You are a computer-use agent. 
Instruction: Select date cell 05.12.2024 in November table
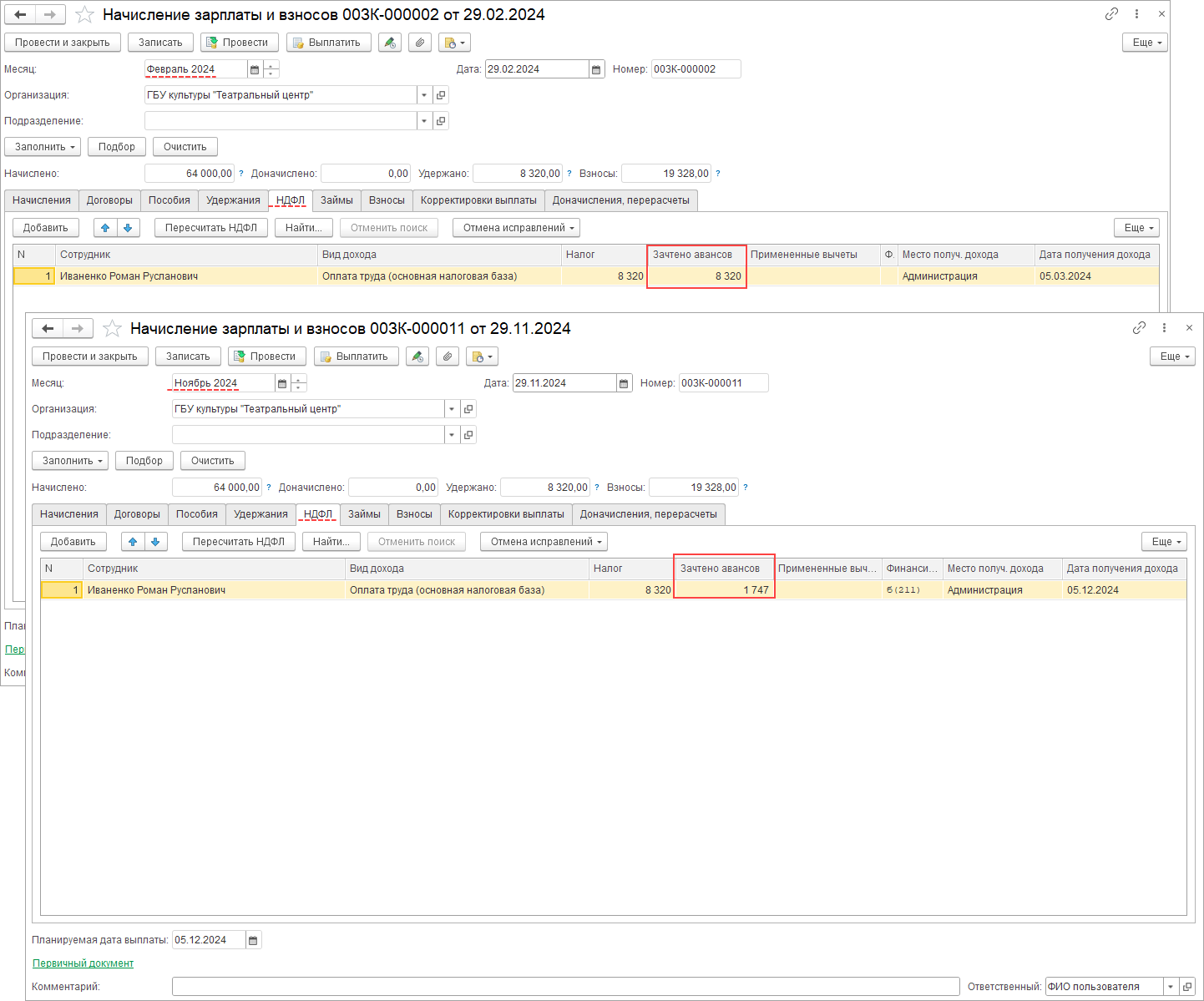[x=1124, y=590]
